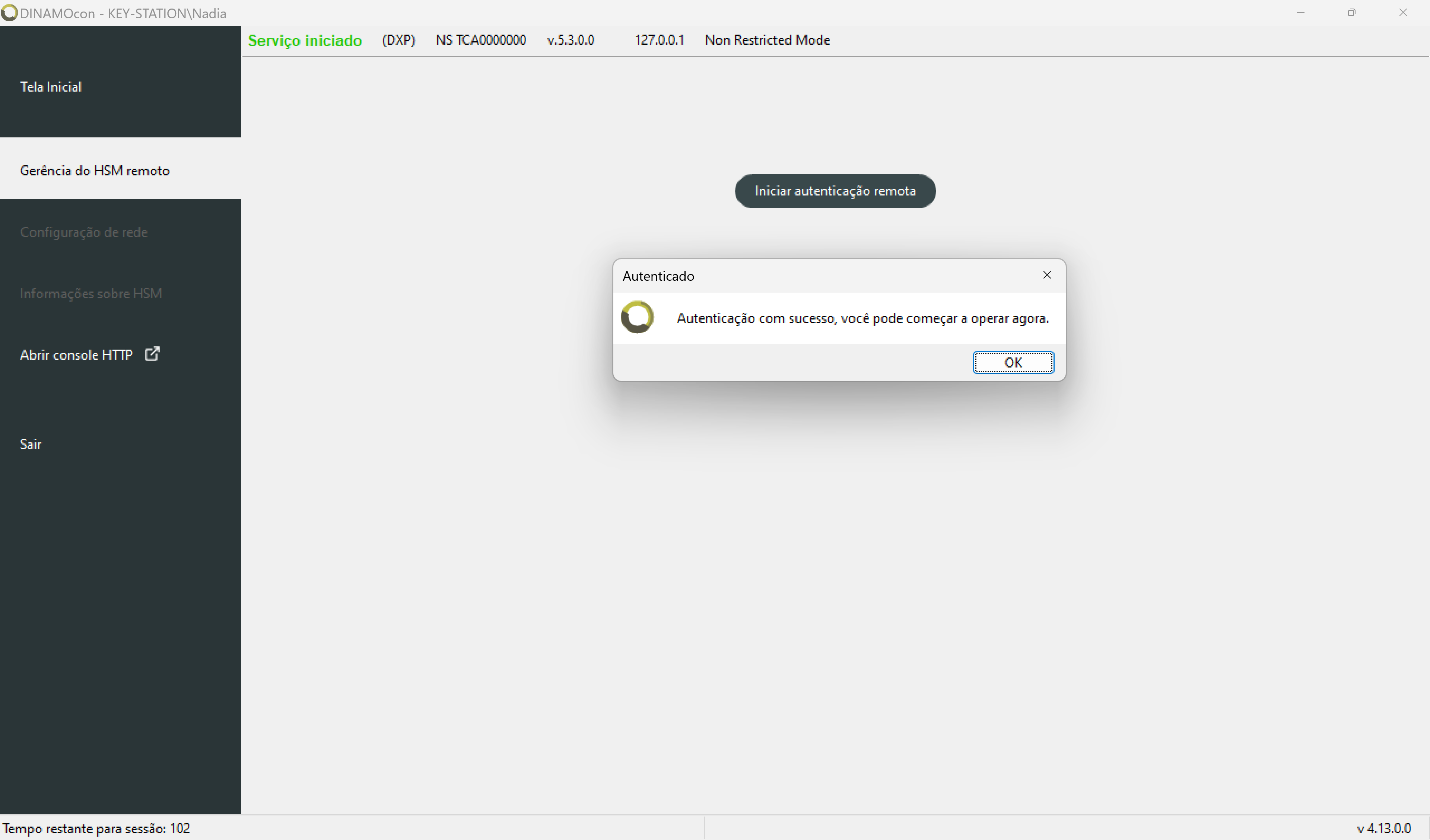
Task: Click the Non Restricted Mode label
Action: [x=767, y=40]
